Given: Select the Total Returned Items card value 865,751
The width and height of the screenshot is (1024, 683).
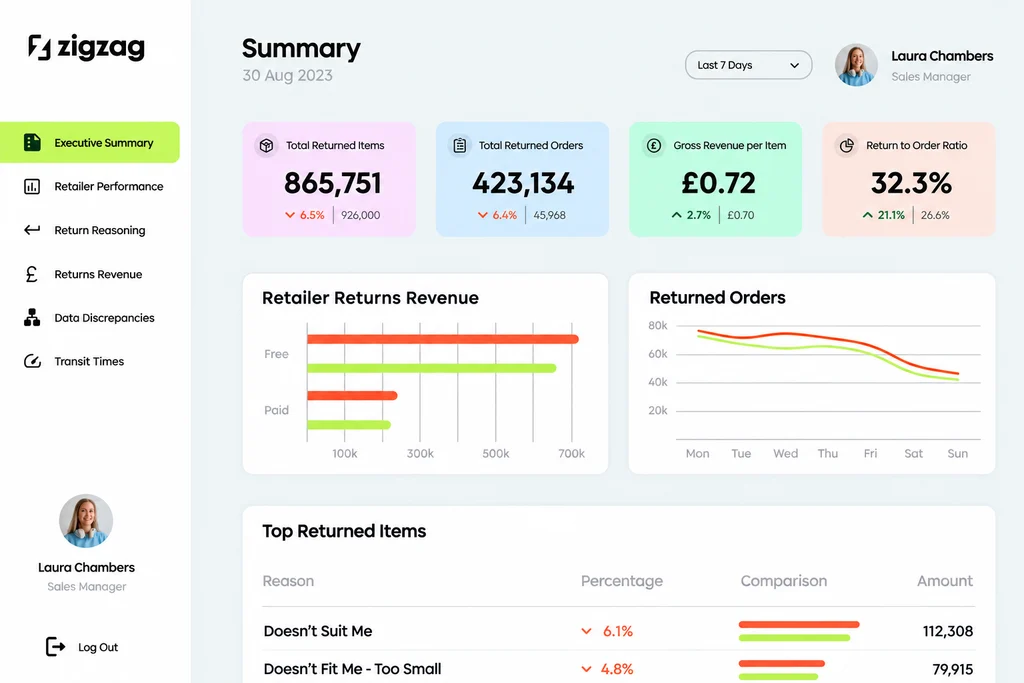Looking at the screenshot, I should pyautogui.click(x=332, y=183).
